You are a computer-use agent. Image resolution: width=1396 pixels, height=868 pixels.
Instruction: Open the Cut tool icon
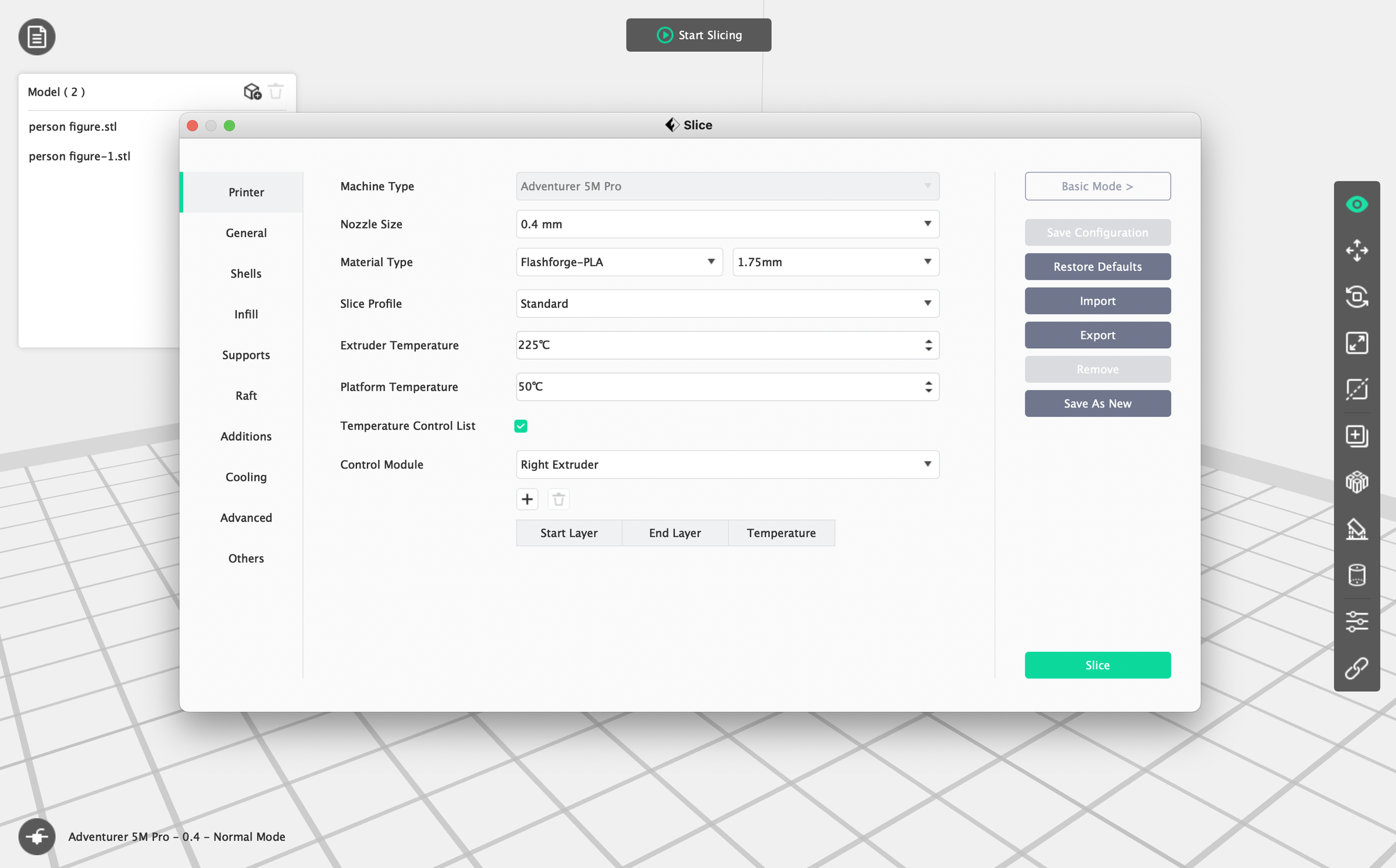pos(1356,389)
